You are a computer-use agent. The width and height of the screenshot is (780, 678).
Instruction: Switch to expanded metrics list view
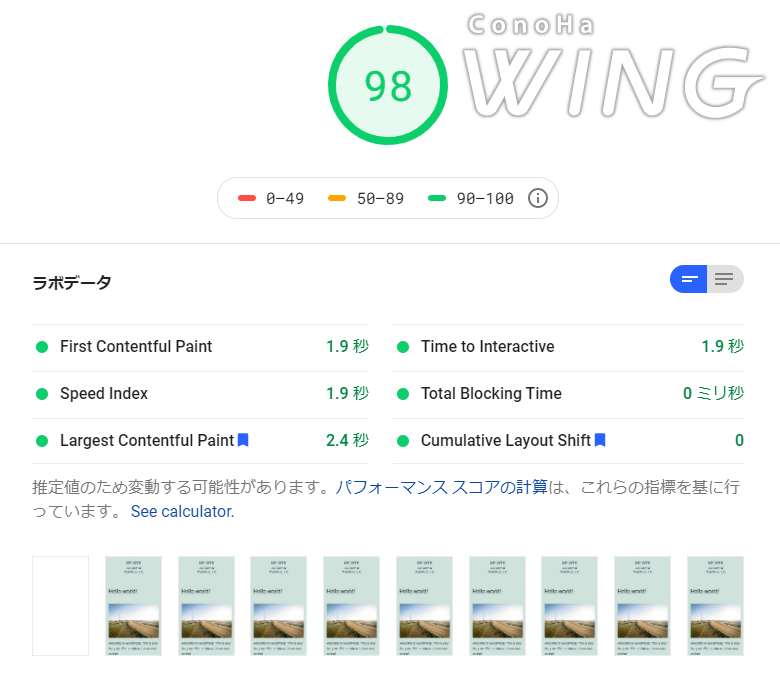[x=725, y=279]
